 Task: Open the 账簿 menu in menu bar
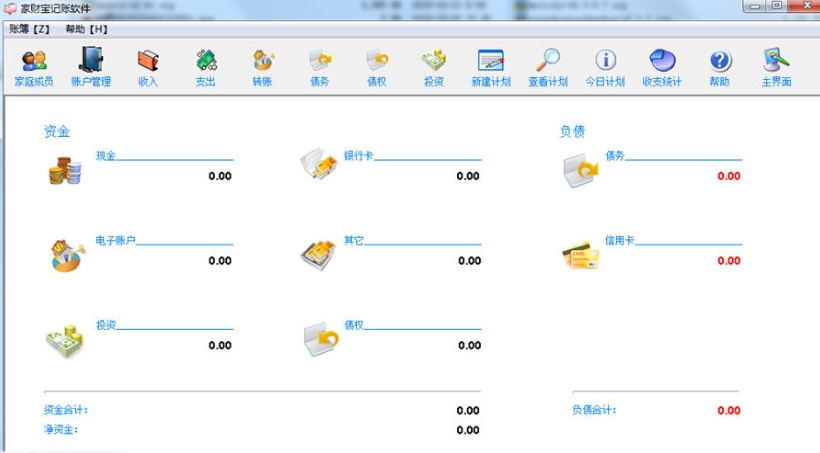(29, 29)
